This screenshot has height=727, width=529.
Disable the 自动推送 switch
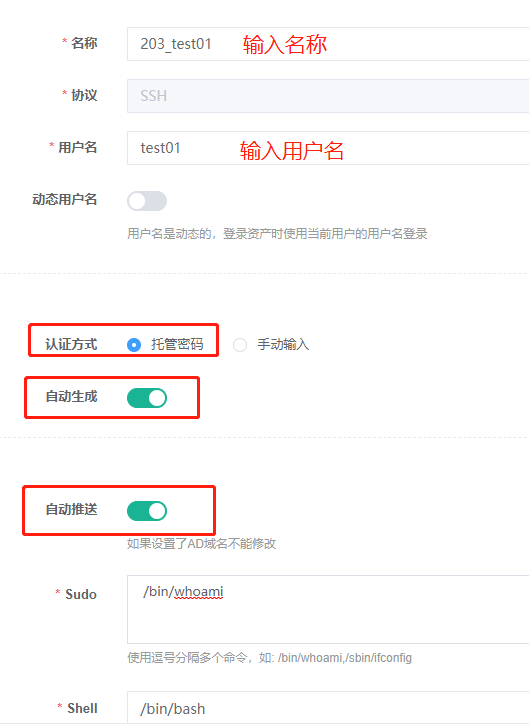[x=147, y=511]
